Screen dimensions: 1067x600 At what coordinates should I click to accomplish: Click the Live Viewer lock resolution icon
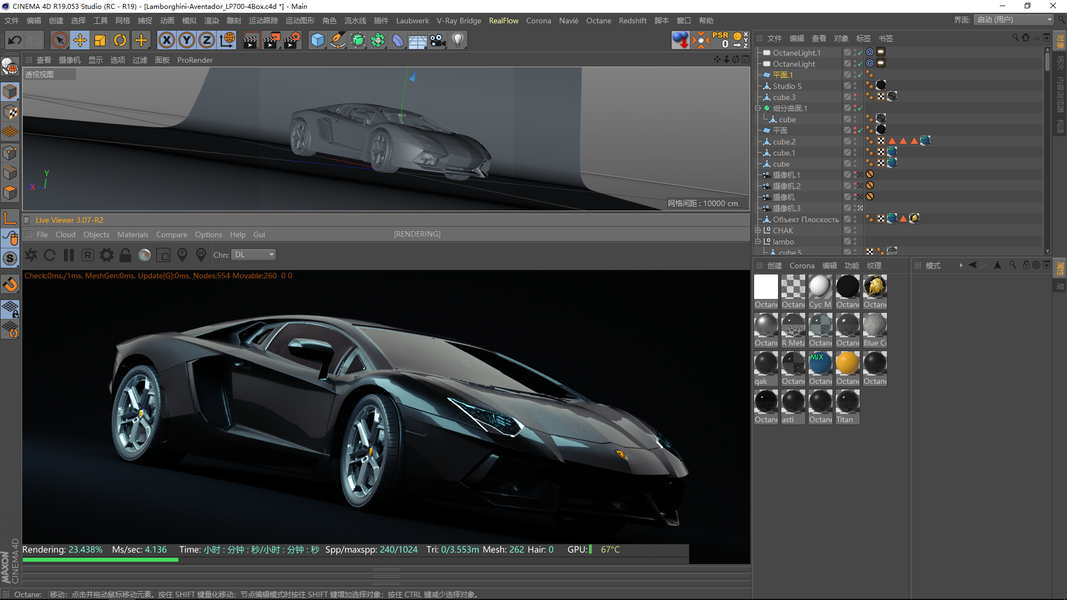point(125,255)
